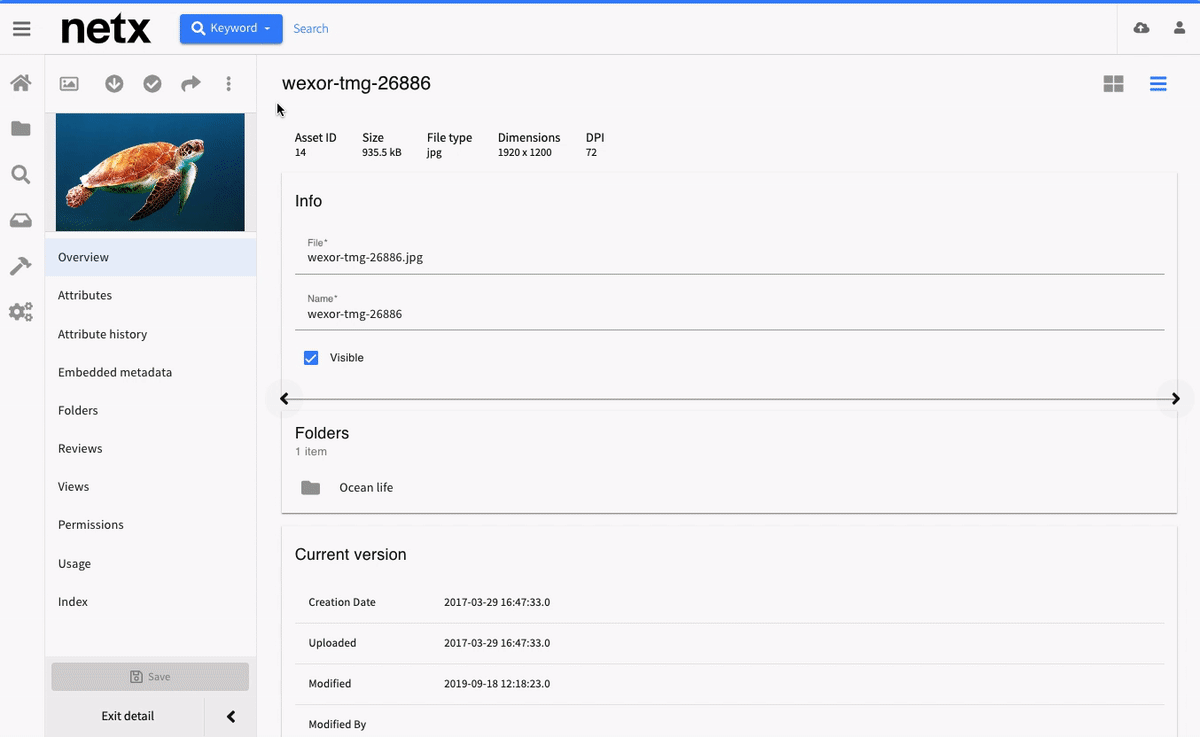
Task: Open the user account icon
Action: (1179, 29)
